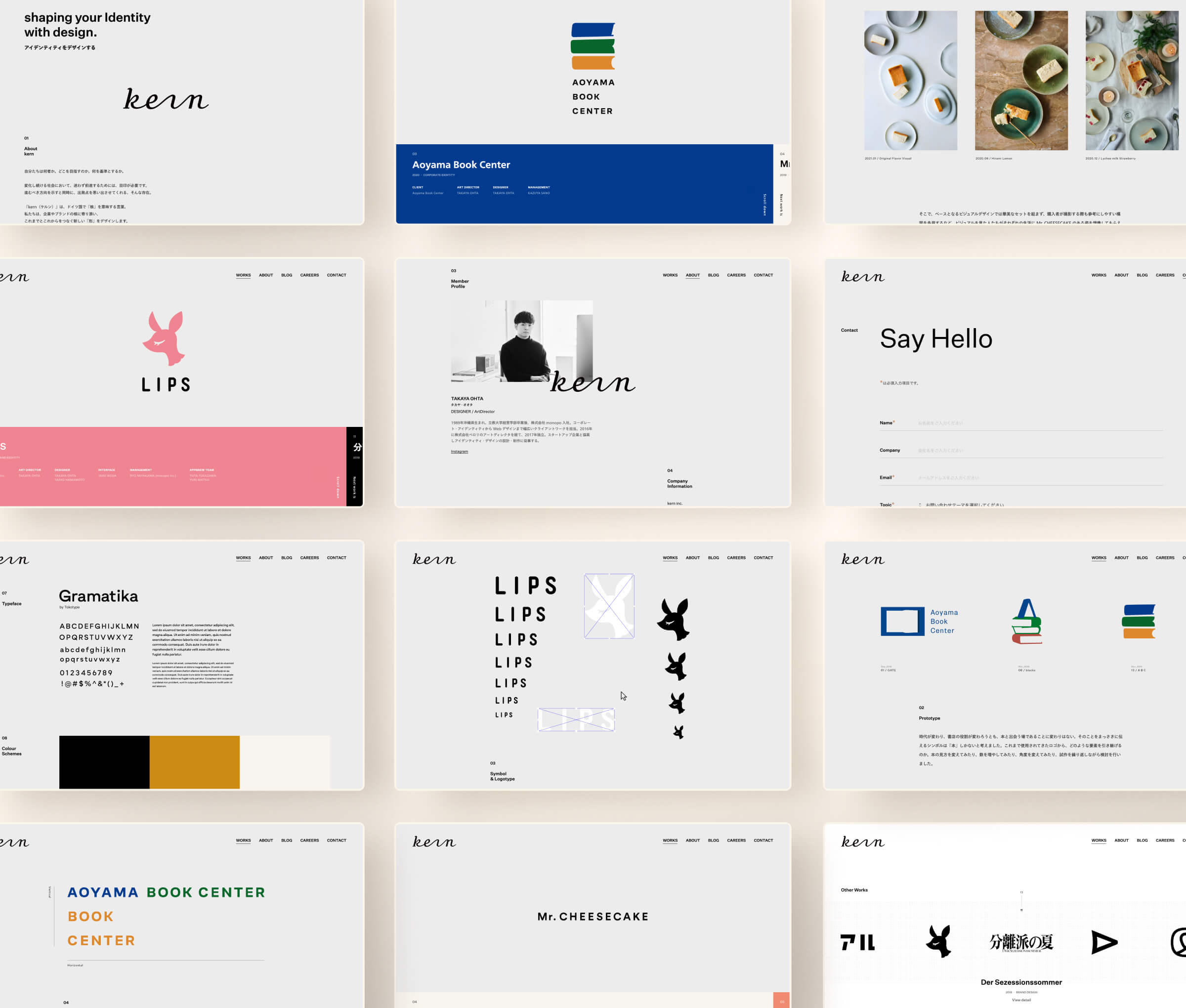Click the kern script logo overlapping member photo

pos(593,382)
